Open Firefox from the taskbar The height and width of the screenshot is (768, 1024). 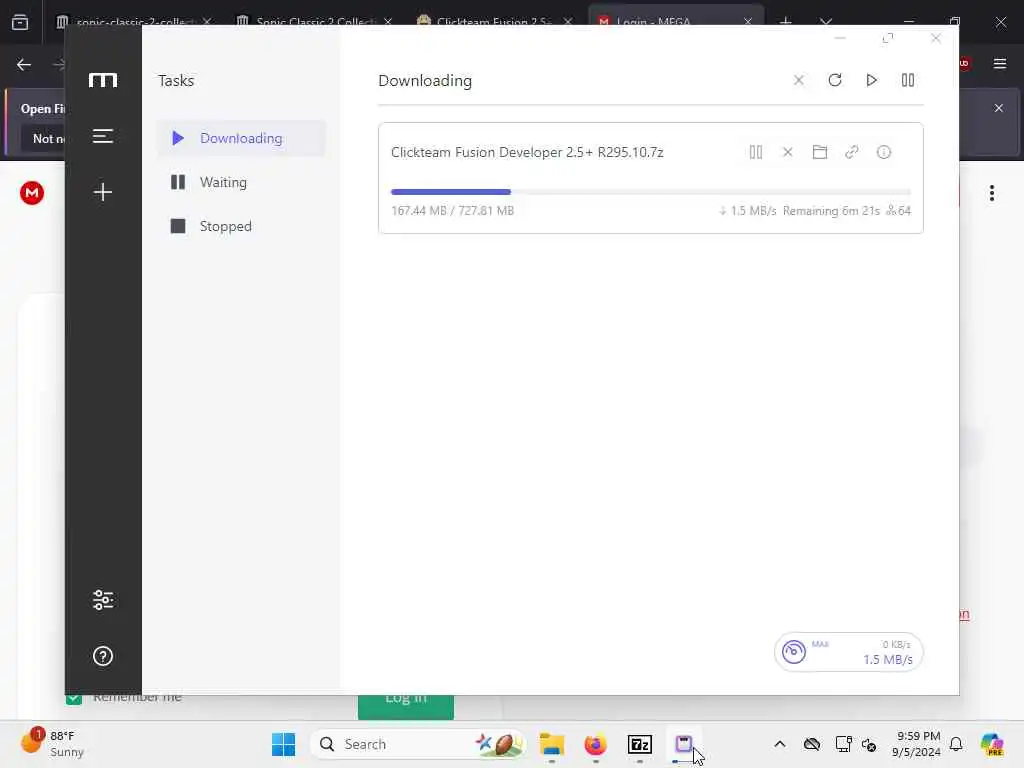(596, 744)
